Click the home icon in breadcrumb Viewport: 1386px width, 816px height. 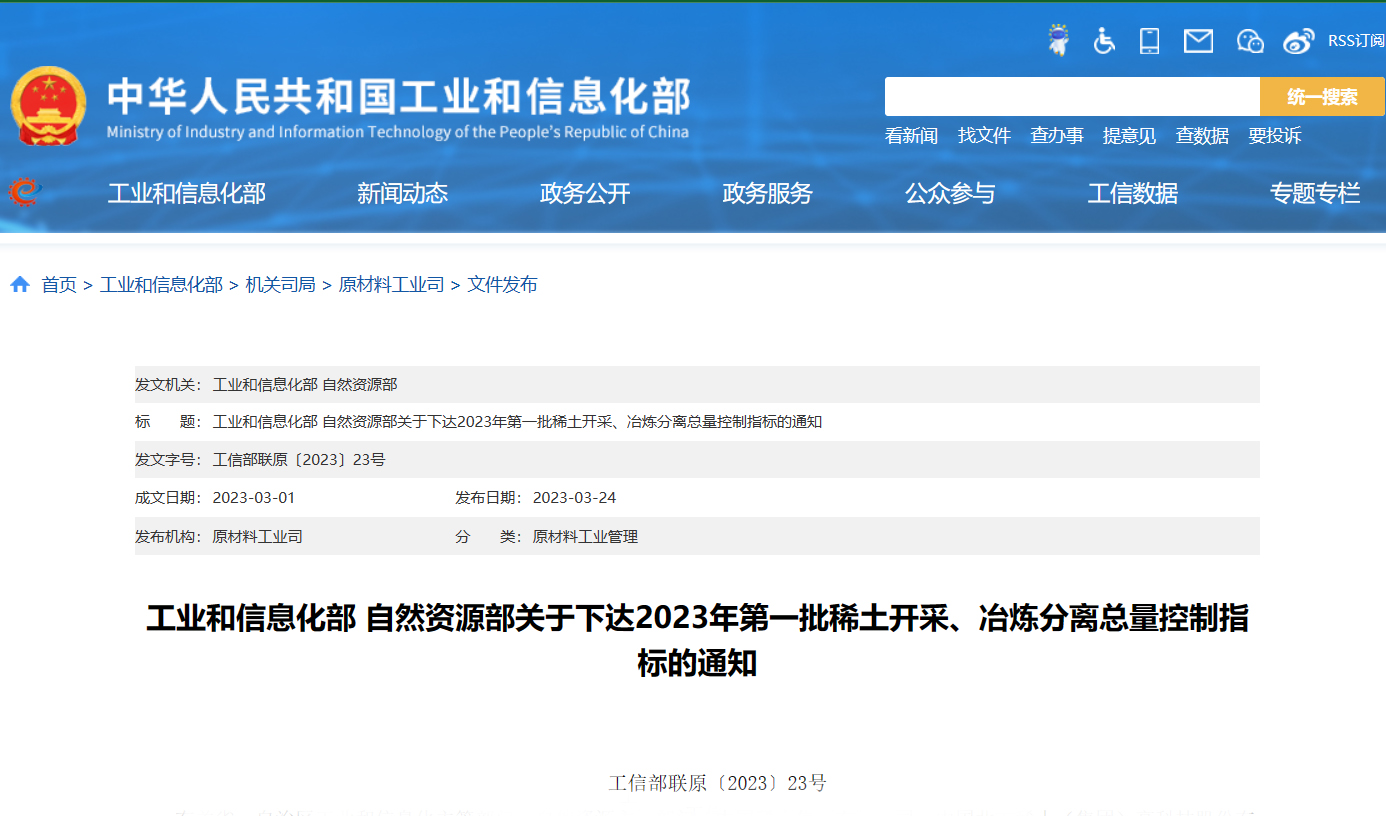click(x=20, y=285)
